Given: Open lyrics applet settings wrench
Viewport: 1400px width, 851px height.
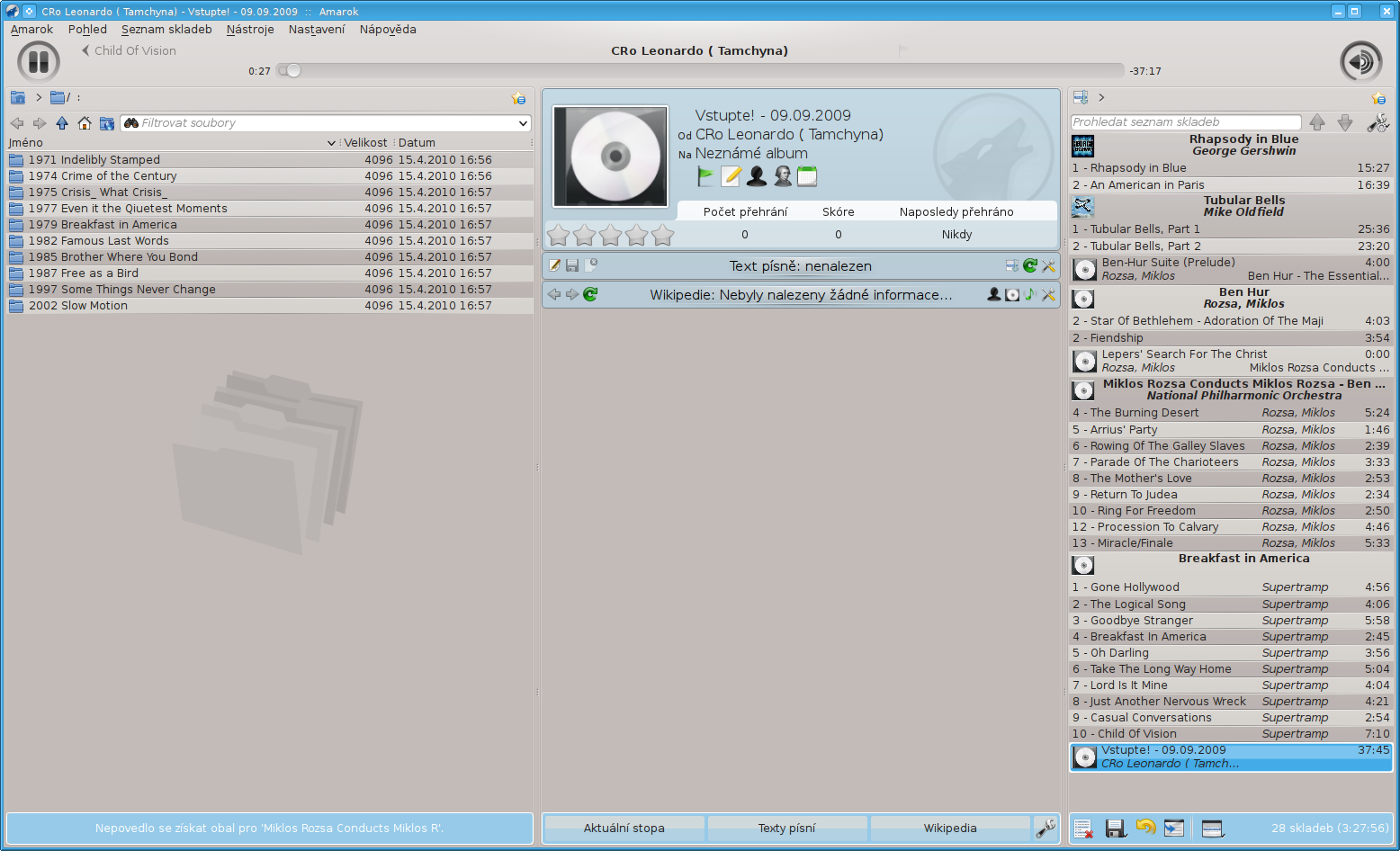Looking at the screenshot, I should pos(1048,265).
